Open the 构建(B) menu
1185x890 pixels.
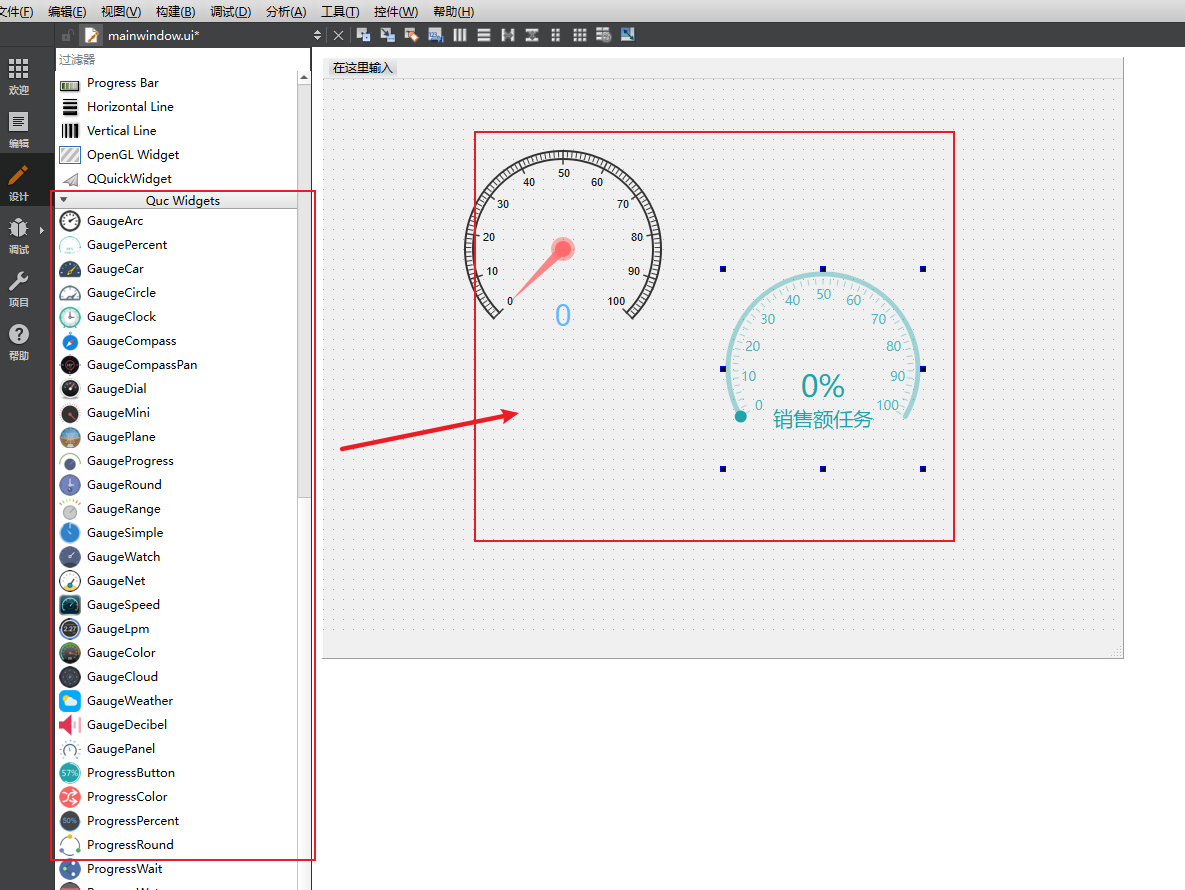click(175, 11)
